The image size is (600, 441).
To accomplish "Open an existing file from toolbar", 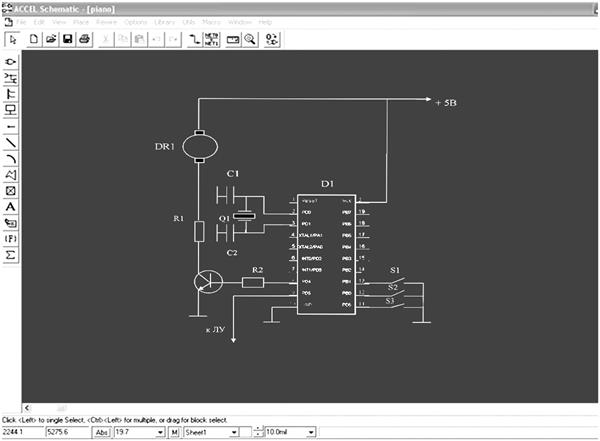I will (50, 38).
